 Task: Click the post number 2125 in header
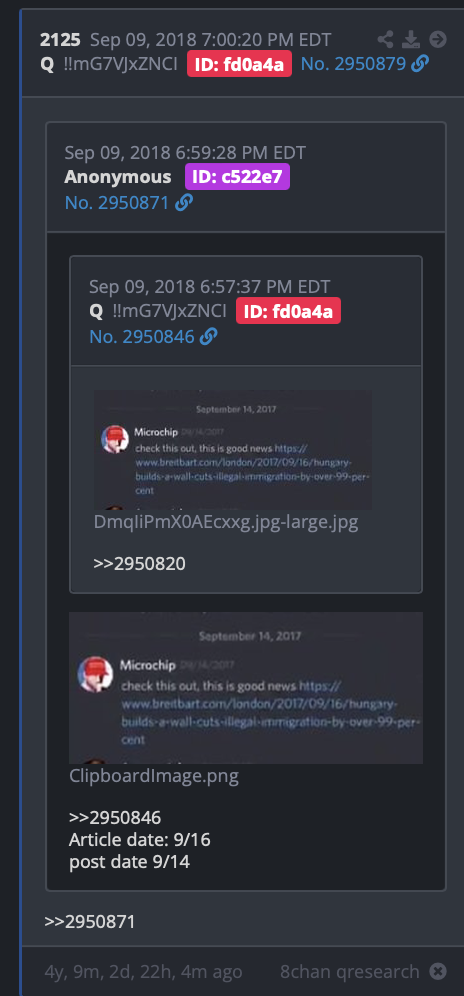coord(60,39)
